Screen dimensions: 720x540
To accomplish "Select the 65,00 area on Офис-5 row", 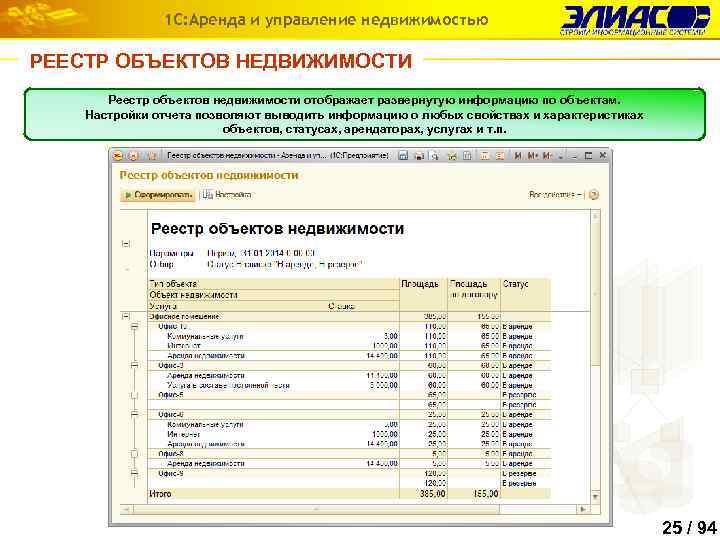I will pos(437,395).
